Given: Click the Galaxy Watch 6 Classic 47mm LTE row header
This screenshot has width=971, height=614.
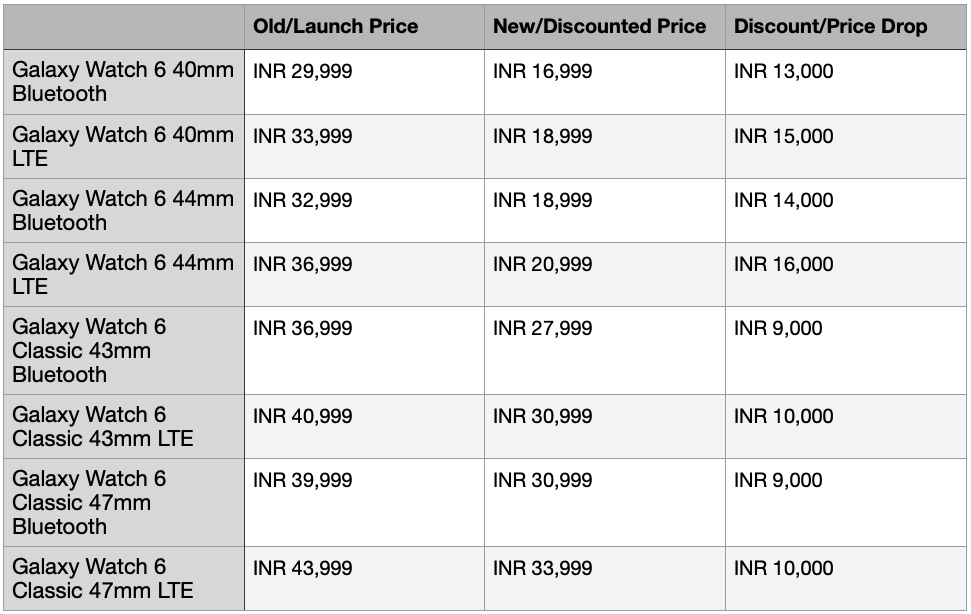Looking at the screenshot, I should (123, 578).
